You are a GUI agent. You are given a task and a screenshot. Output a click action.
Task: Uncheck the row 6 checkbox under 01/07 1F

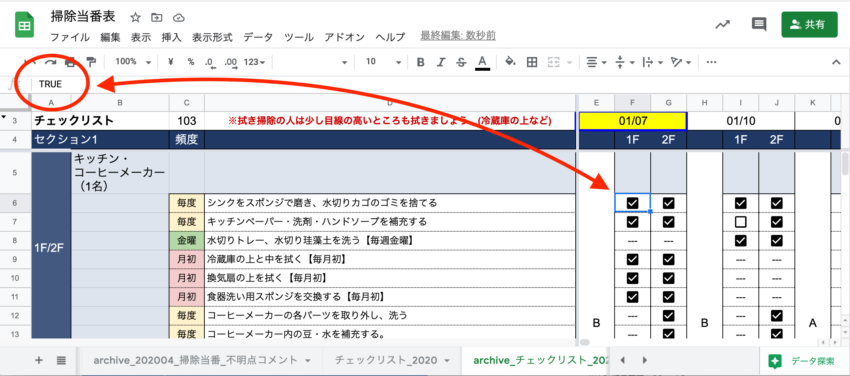632,203
